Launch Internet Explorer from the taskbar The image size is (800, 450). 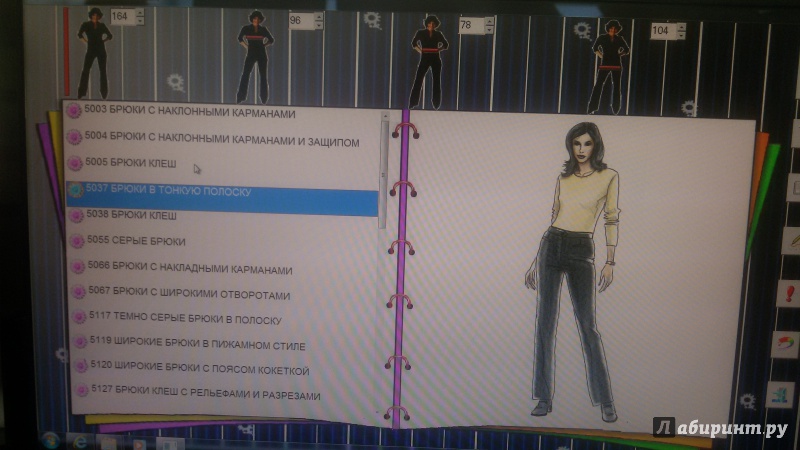point(79,442)
